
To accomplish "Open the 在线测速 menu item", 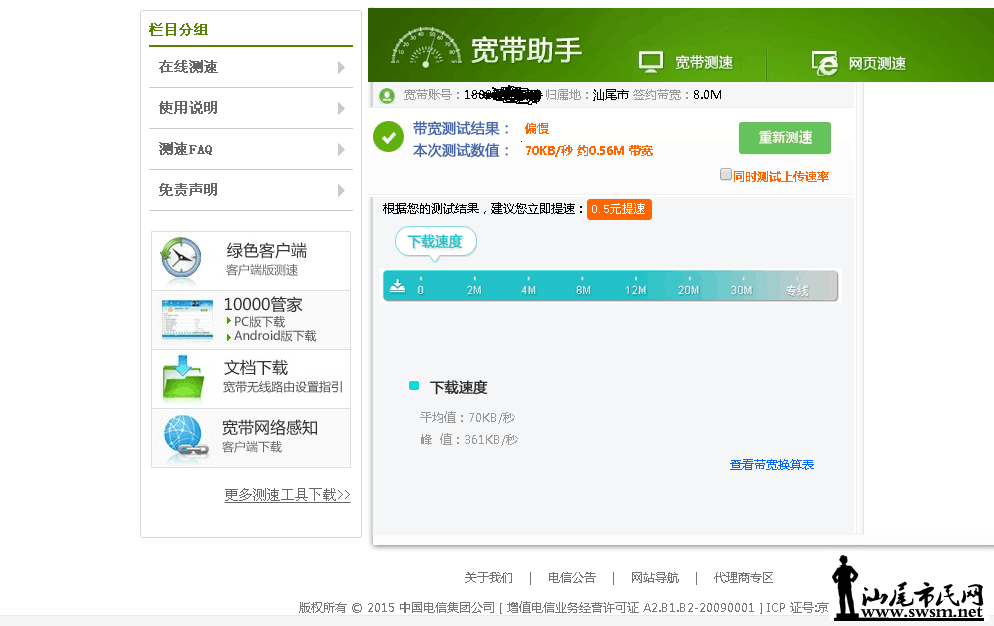I will pyautogui.click(x=250, y=67).
